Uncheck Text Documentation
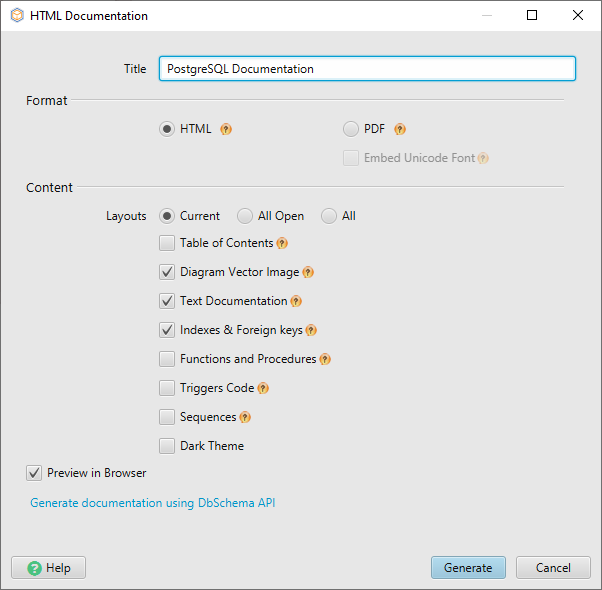Viewport: 602px width, 590px height. tap(167, 301)
